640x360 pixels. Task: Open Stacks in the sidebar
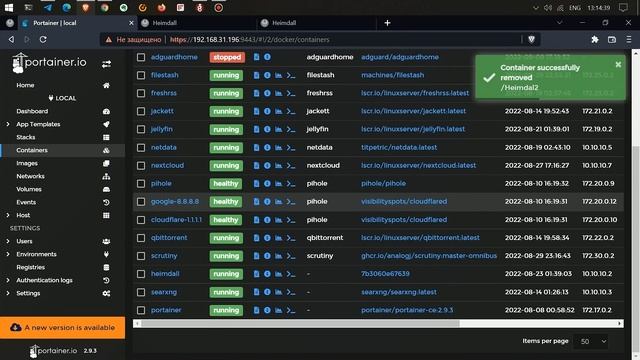(26, 137)
